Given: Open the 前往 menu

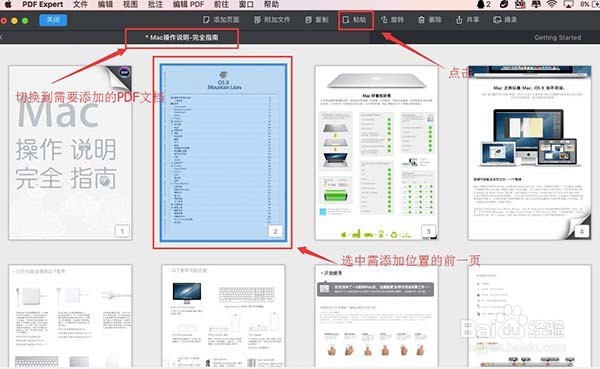Looking at the screenshot, I should 221,4.
